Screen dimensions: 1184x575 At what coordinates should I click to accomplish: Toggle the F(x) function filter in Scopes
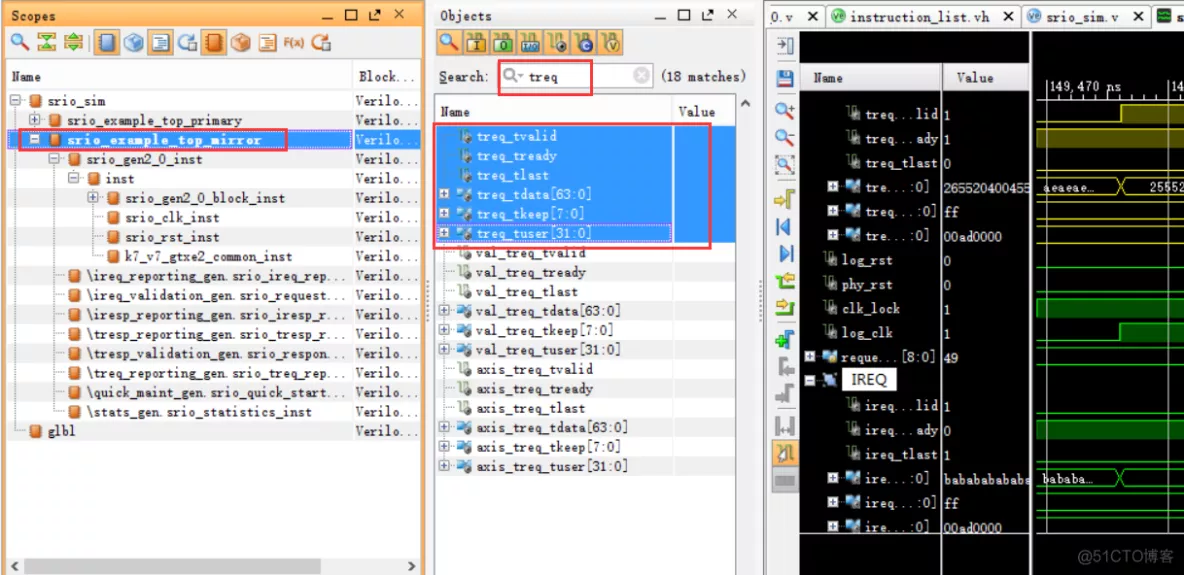(294, 42)
